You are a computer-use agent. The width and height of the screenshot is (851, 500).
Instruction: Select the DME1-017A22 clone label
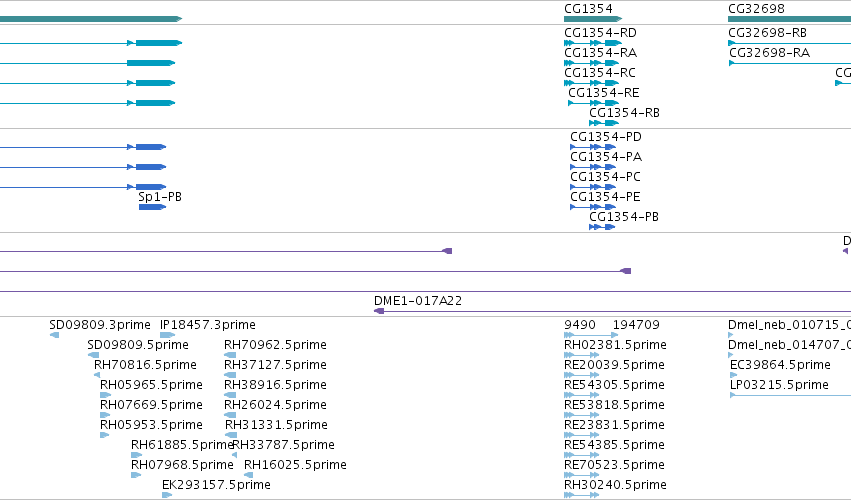pos(418,301)
